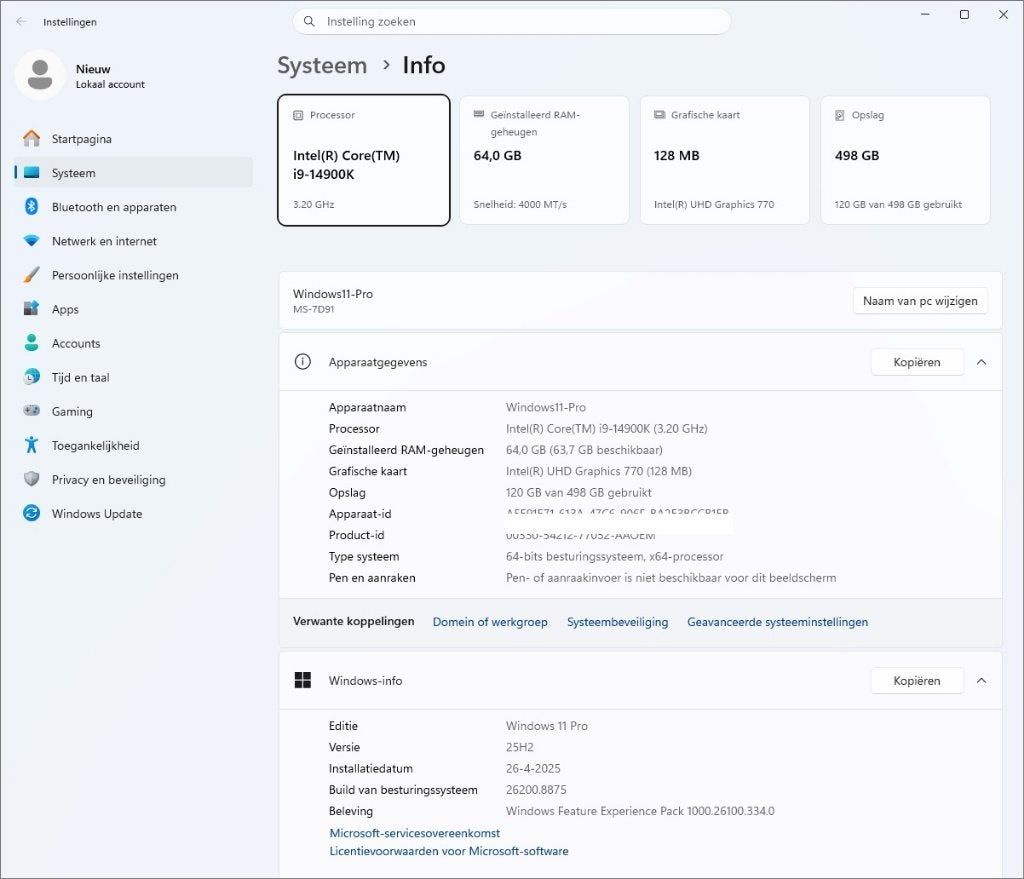Viewport: 1024px width, 879px height.
Task: Open Microsoft-servicesovereenkomst link
Action: 415,833
